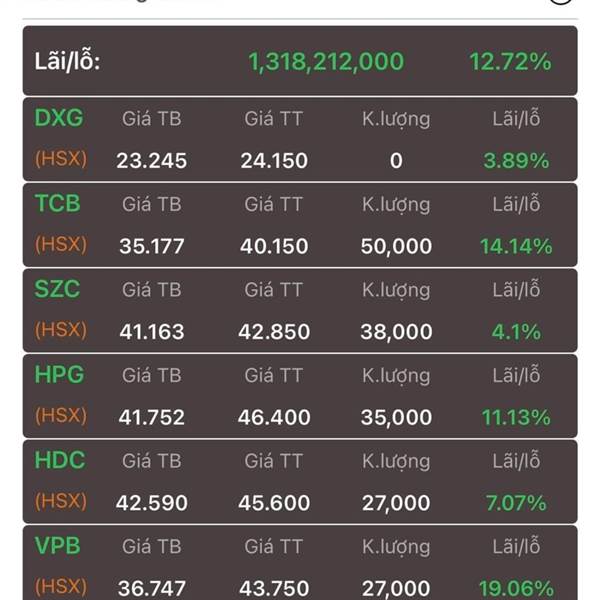Open the TCB stock ticker

[x=57, y=203]
